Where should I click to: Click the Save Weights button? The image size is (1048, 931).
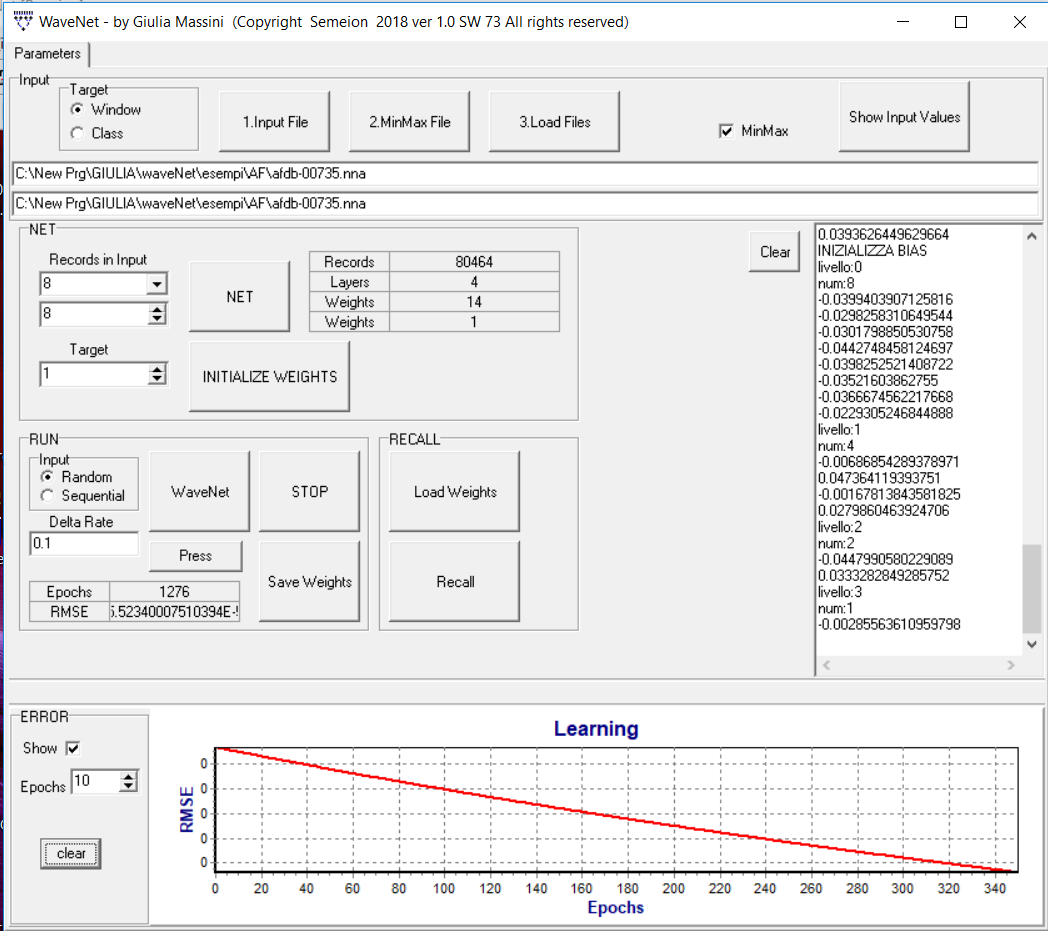point(309,581)
